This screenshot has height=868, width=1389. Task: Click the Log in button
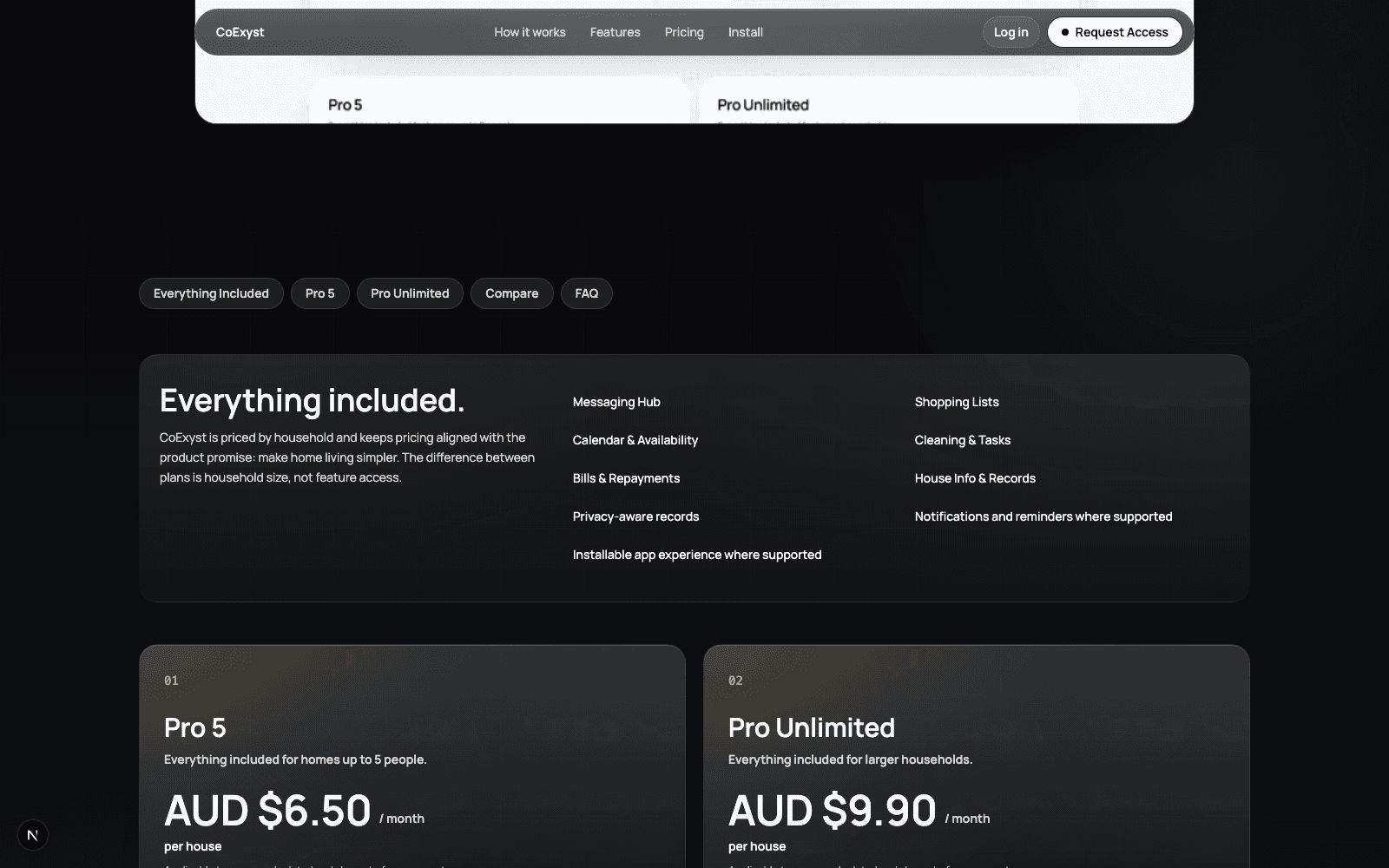click(1010, 32)
